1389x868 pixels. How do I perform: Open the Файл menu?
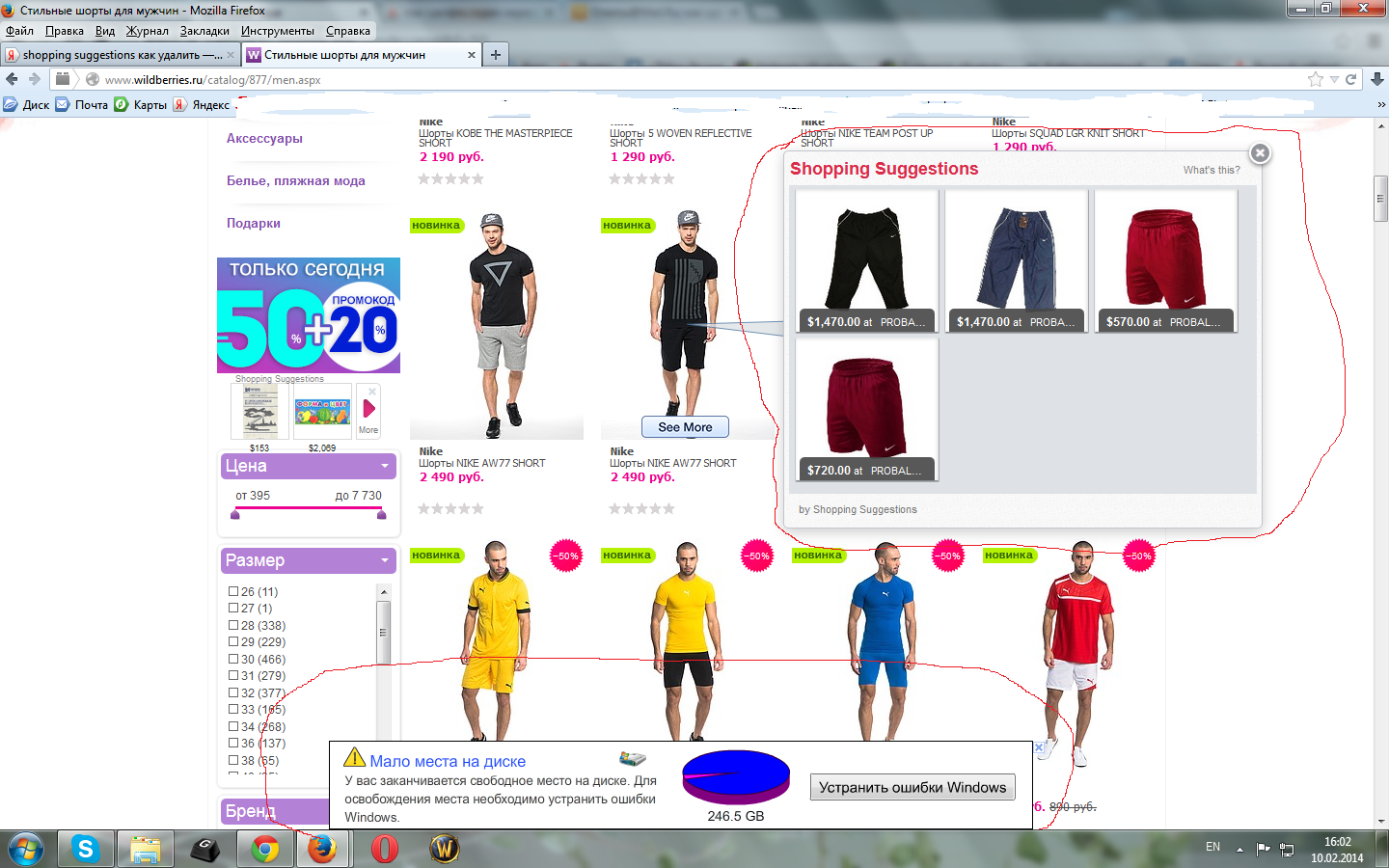19,31
